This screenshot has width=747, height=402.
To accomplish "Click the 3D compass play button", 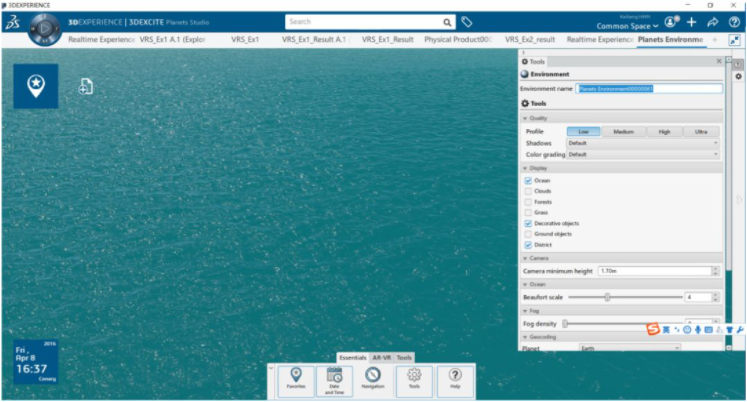I will pyautogui.click(x=44, y=28).
